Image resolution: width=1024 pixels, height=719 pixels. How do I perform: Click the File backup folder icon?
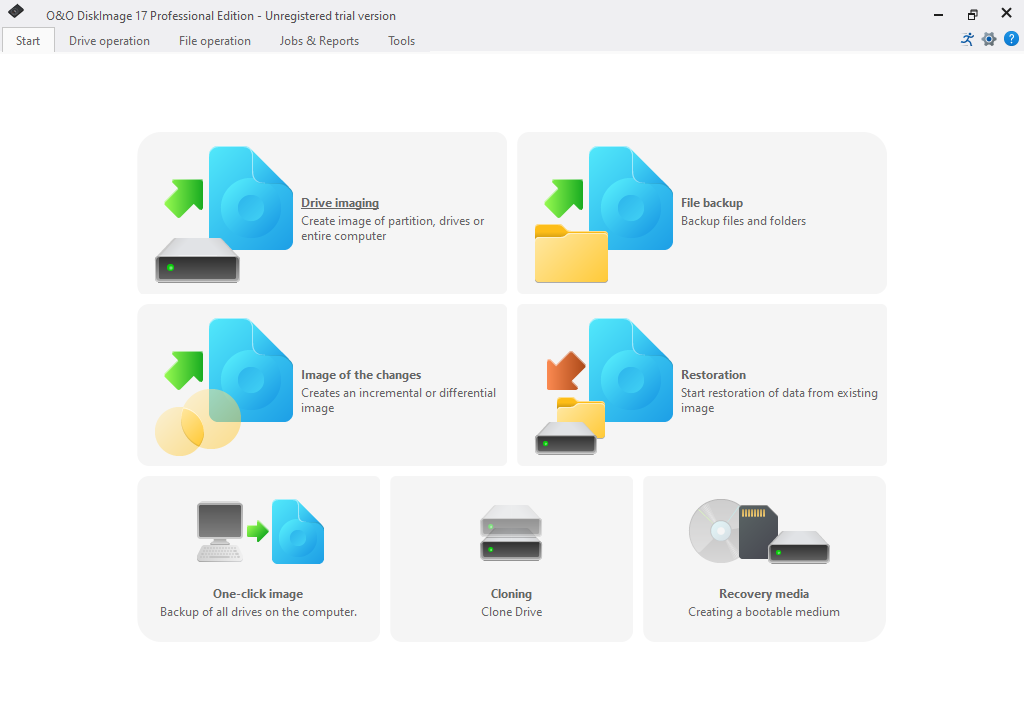(x=603, y=214)
